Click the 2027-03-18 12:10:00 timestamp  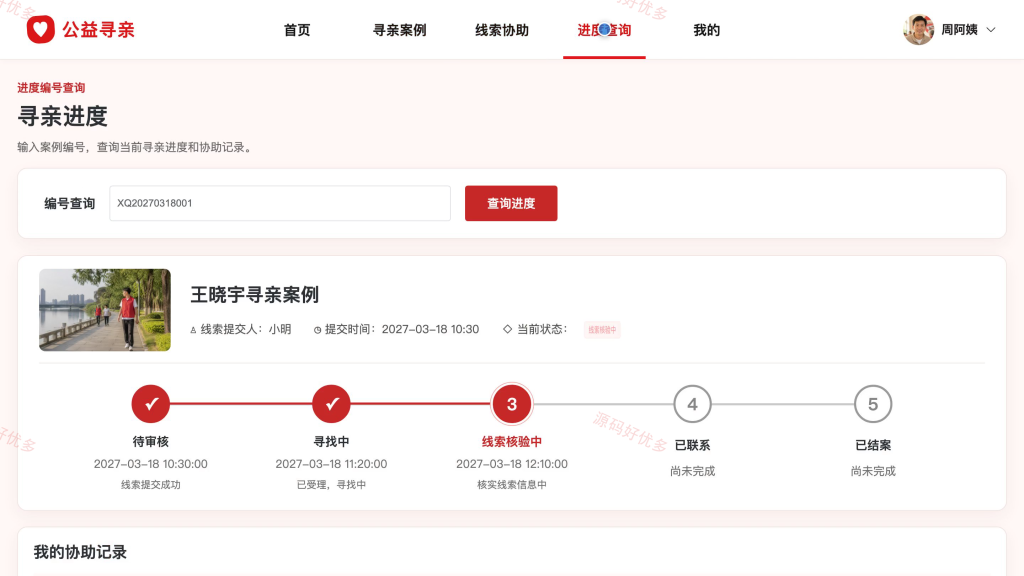click(512, 464)
